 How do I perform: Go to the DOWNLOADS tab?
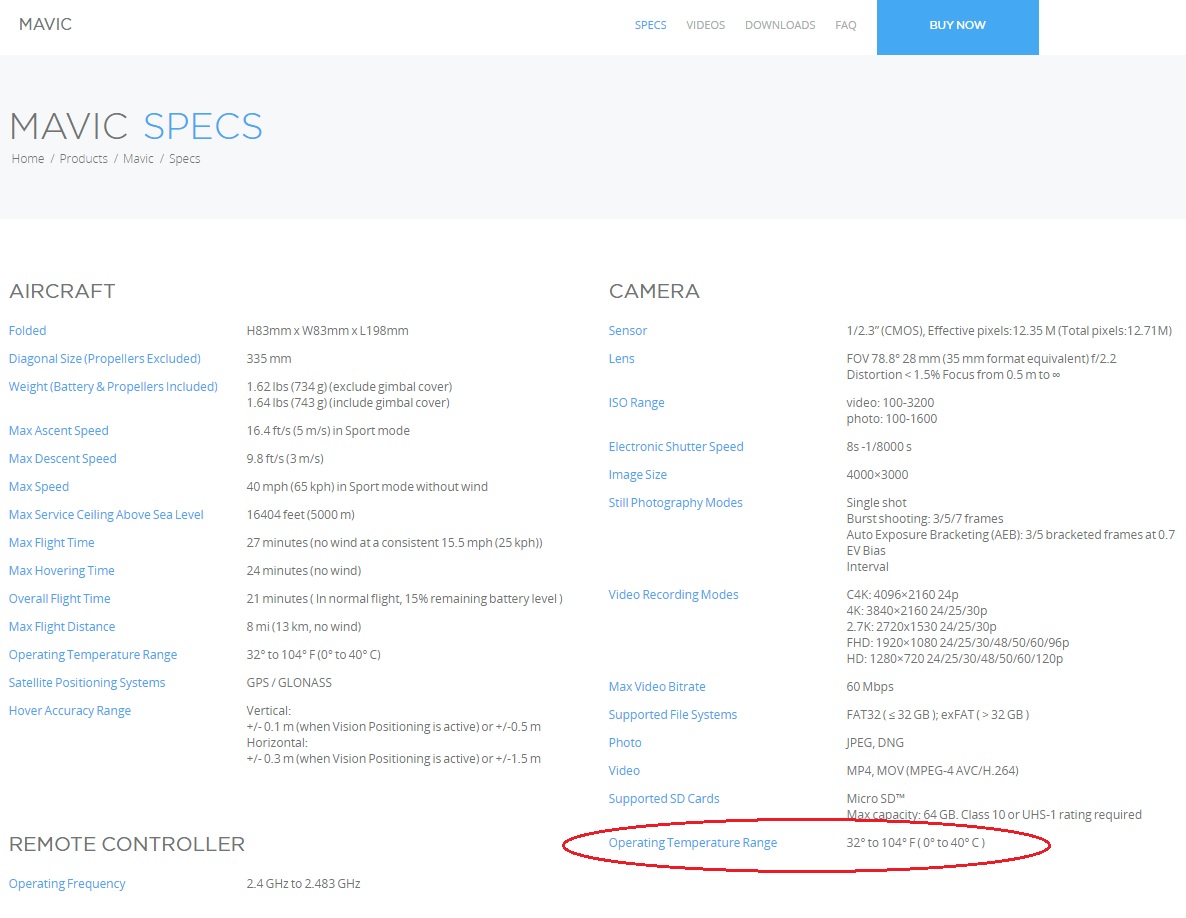pos(780,25)
